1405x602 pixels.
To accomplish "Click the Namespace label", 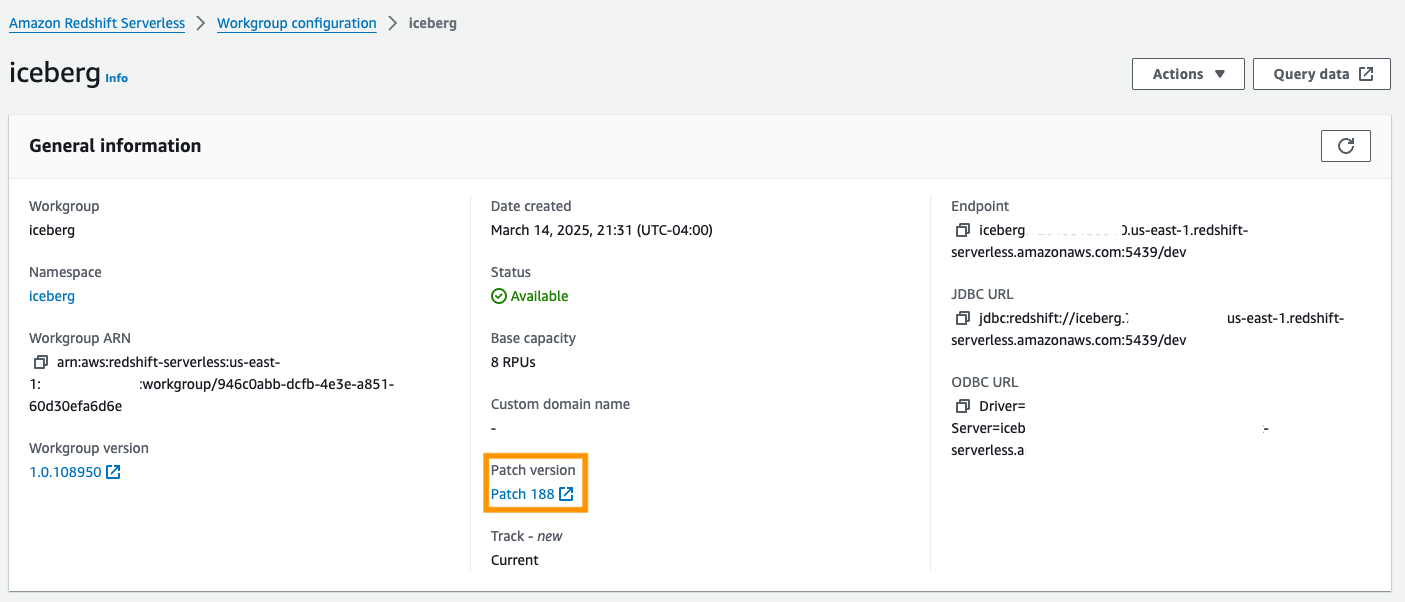I will pos(65,272).
